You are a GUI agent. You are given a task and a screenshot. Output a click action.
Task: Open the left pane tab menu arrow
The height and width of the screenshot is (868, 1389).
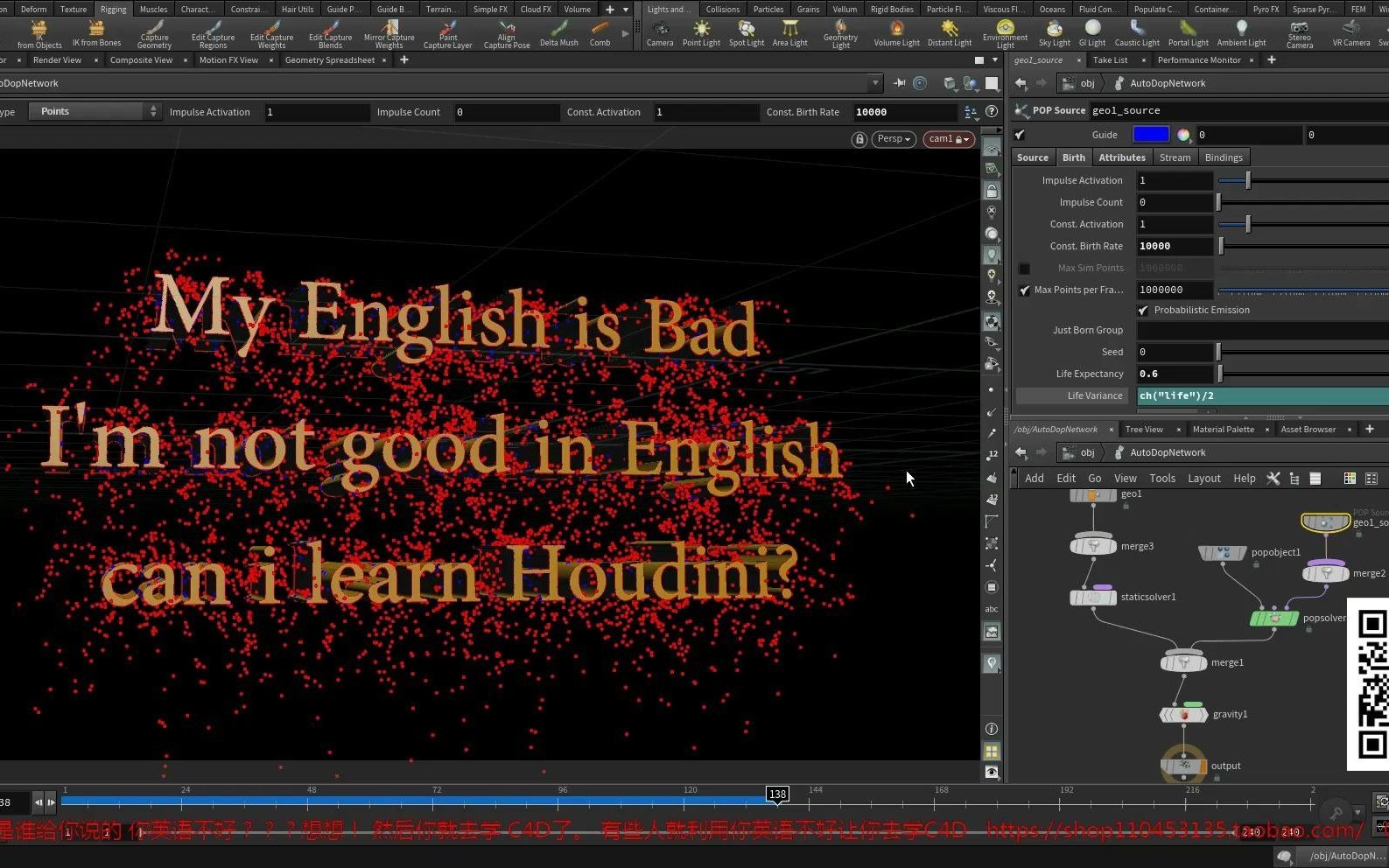pos(994,60)
